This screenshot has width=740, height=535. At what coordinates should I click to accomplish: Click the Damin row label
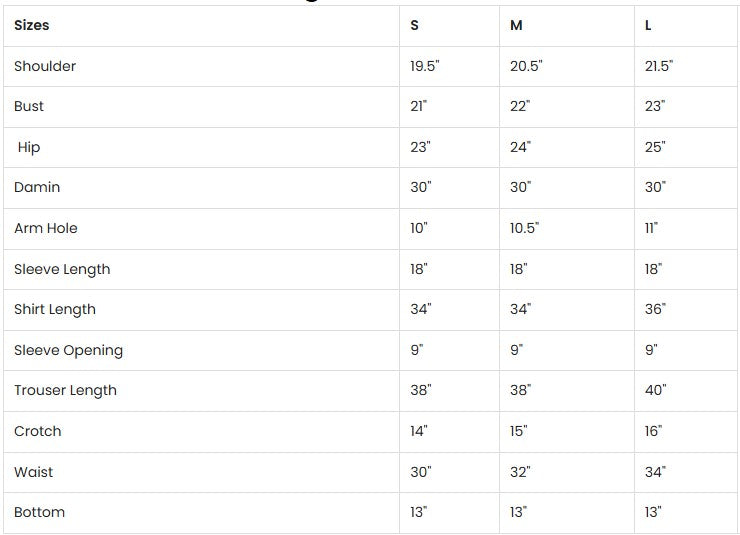pos(37,187)
